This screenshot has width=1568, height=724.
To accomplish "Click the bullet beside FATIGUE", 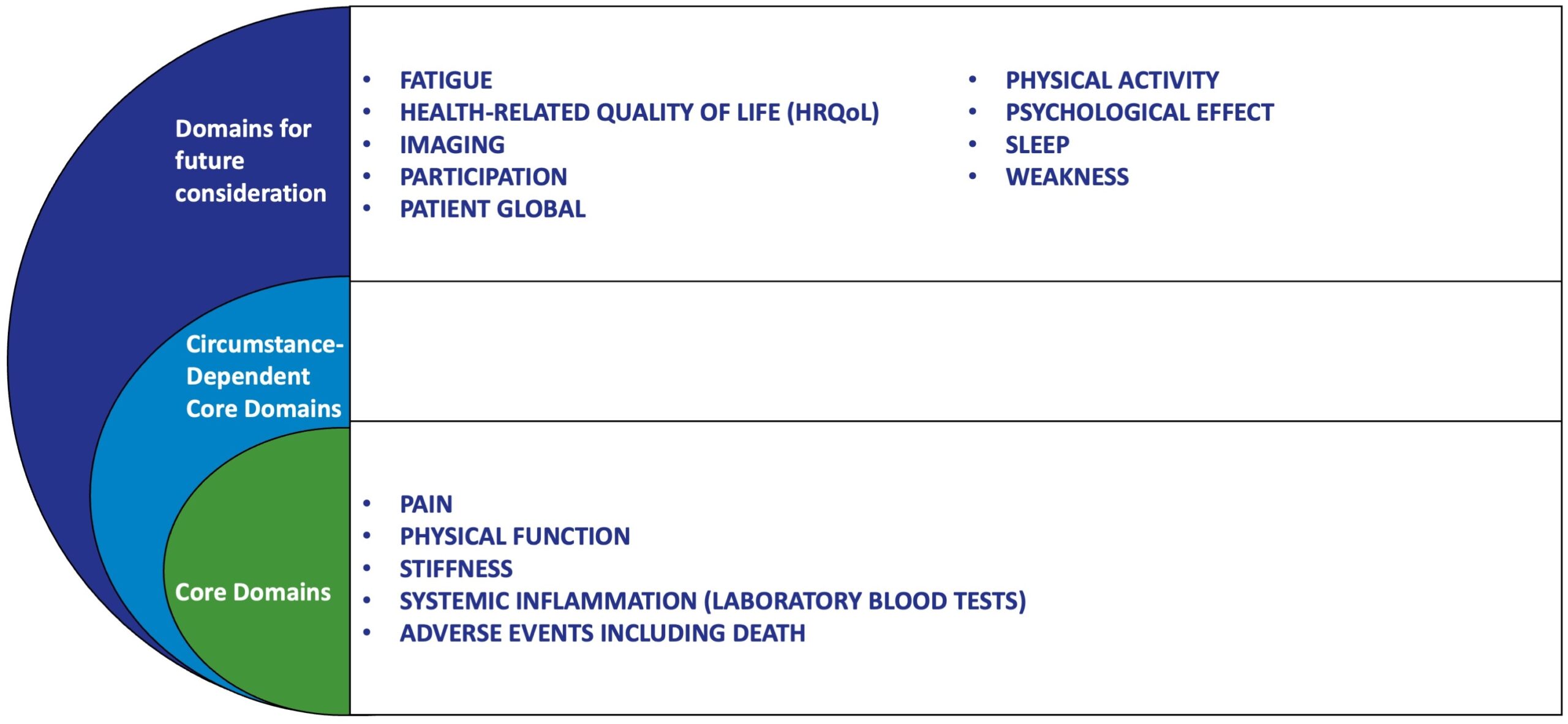I will tap(367, 80).
